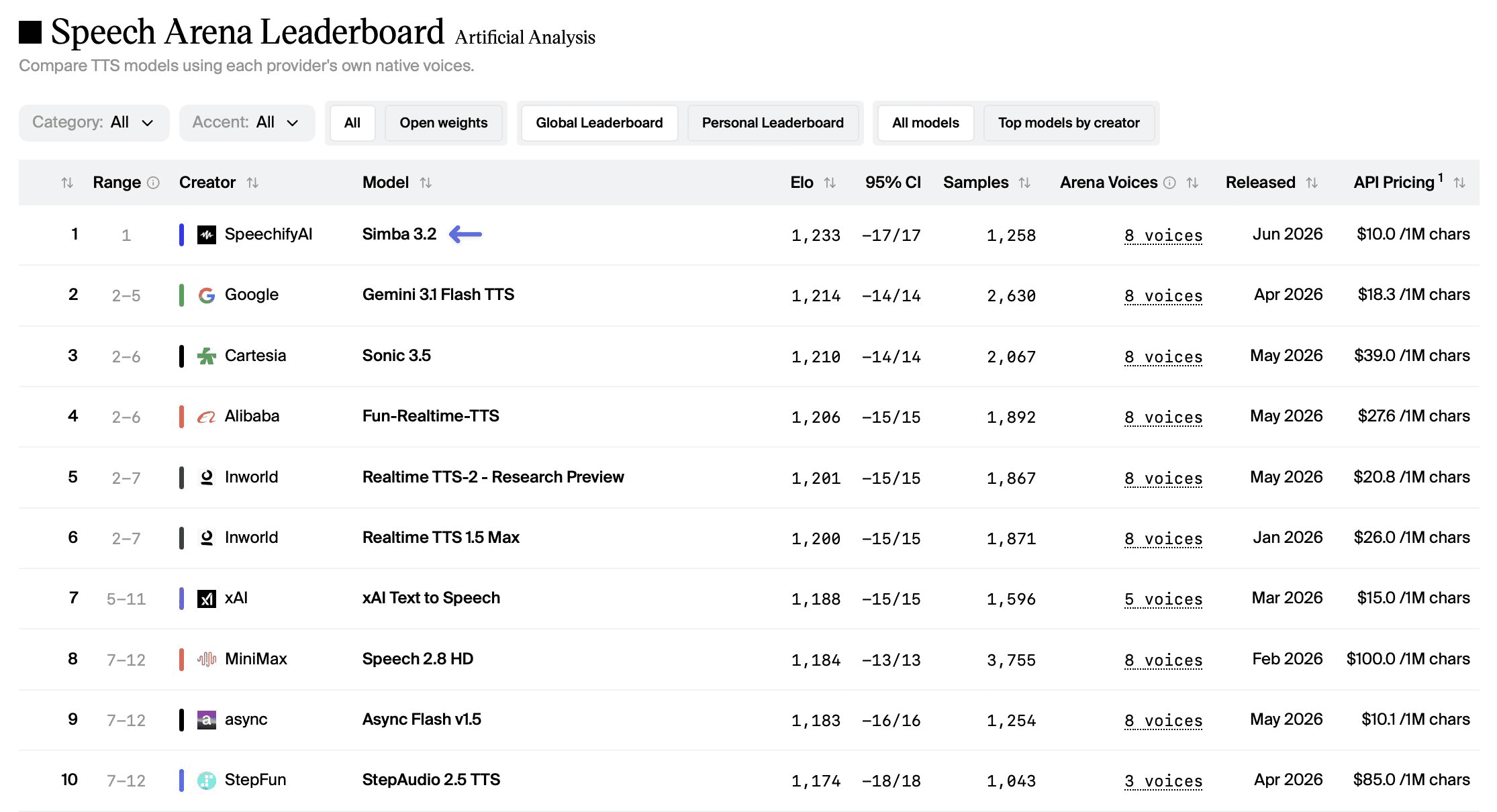1497x812 pixels.
Task: Click the Gemini 3.1 Flash TTS model name
Action: click(x=438, y=295)
